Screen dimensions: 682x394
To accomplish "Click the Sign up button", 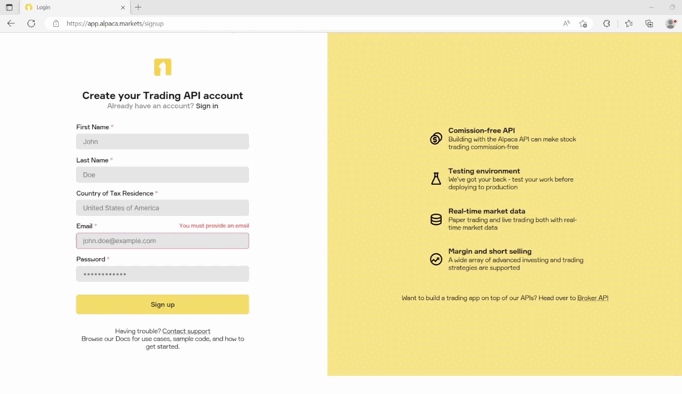I will (x=163, y=304).
